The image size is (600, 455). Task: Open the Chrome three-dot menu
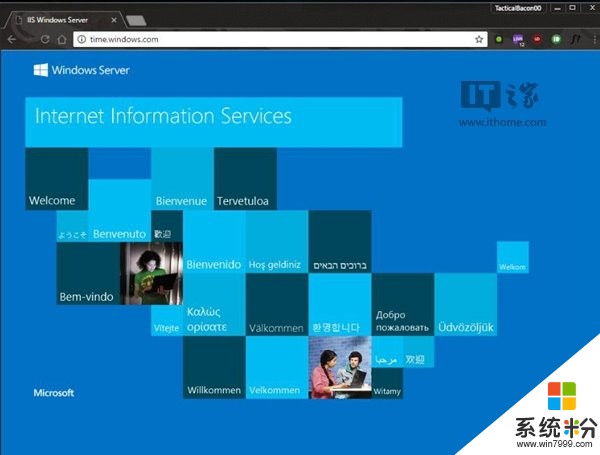point(594,39)
